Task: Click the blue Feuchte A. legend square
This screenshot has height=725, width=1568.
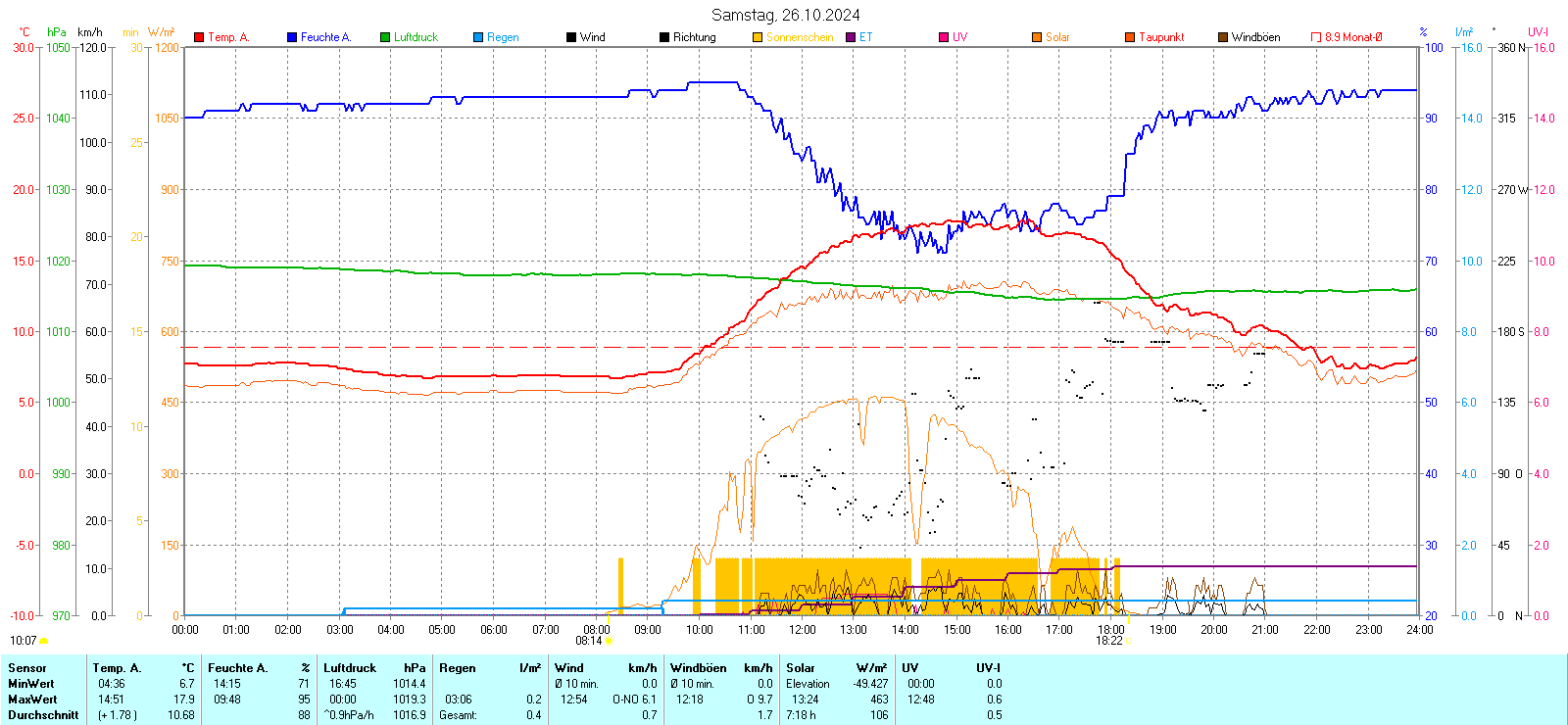Action: [292, 37]
